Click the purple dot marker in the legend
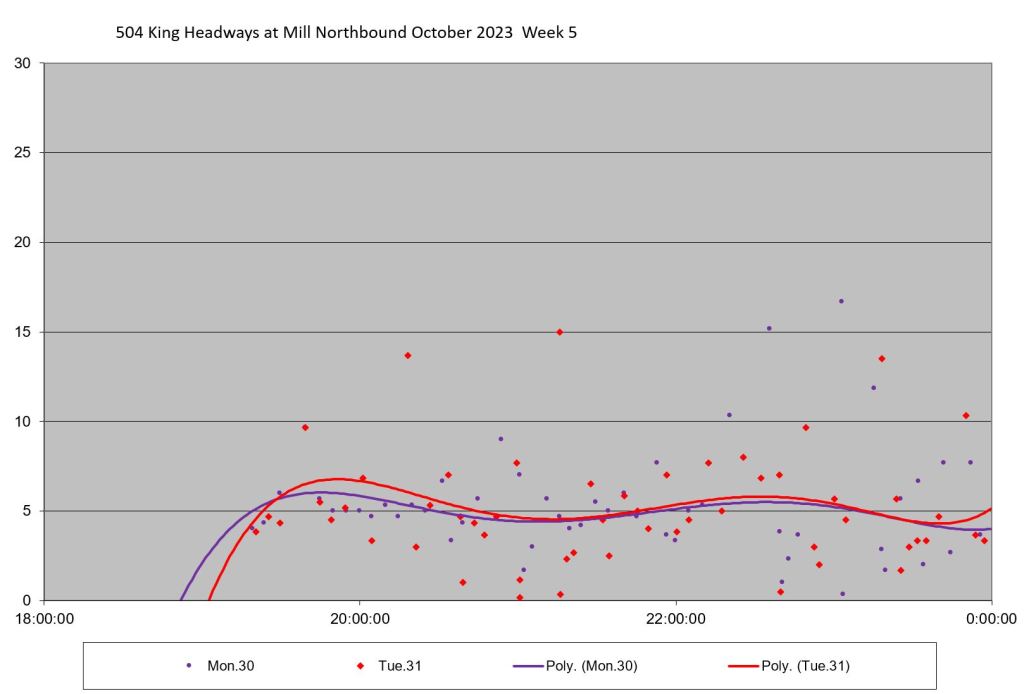Screen dimensions: 1024x694 click(189, 665)
